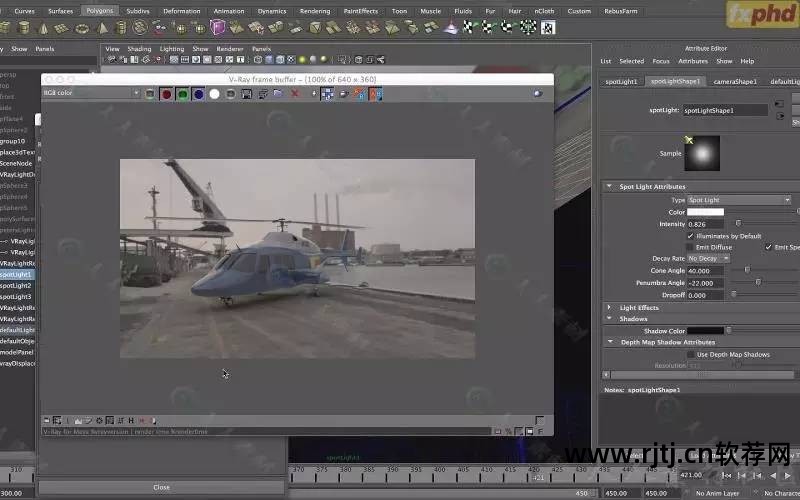Enable Use Depth Map Shadows checkbox

[691, 354]
